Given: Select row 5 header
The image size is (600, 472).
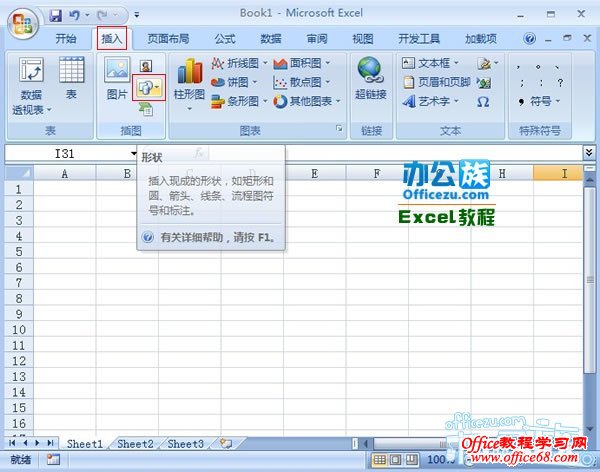Looking at the screenshot, I should [x=19, y=252].
